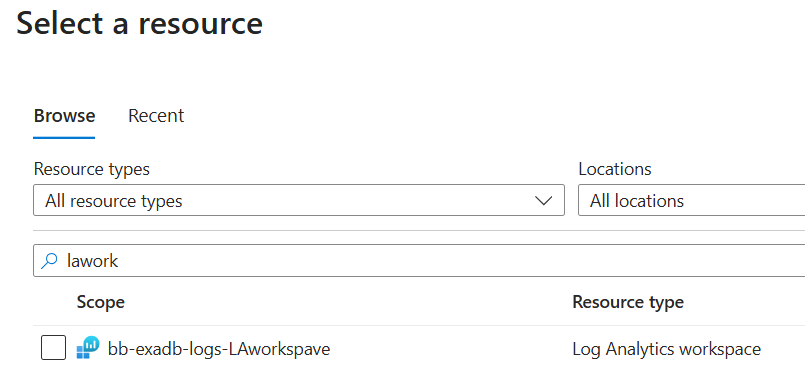
Task: Click the 'Locations' label
Action: (x=615, y=169)
